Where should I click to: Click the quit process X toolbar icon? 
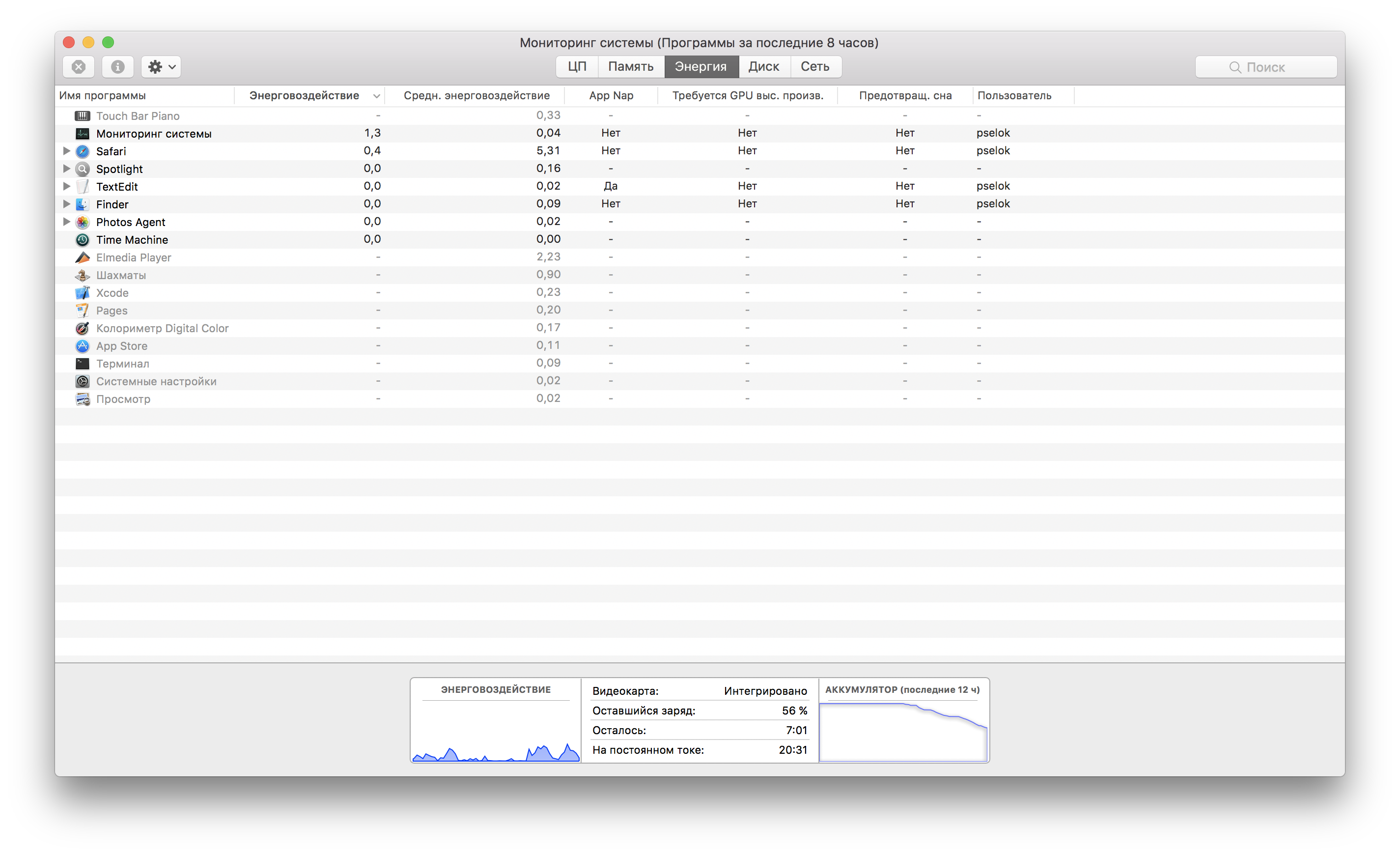pos(79,67)
